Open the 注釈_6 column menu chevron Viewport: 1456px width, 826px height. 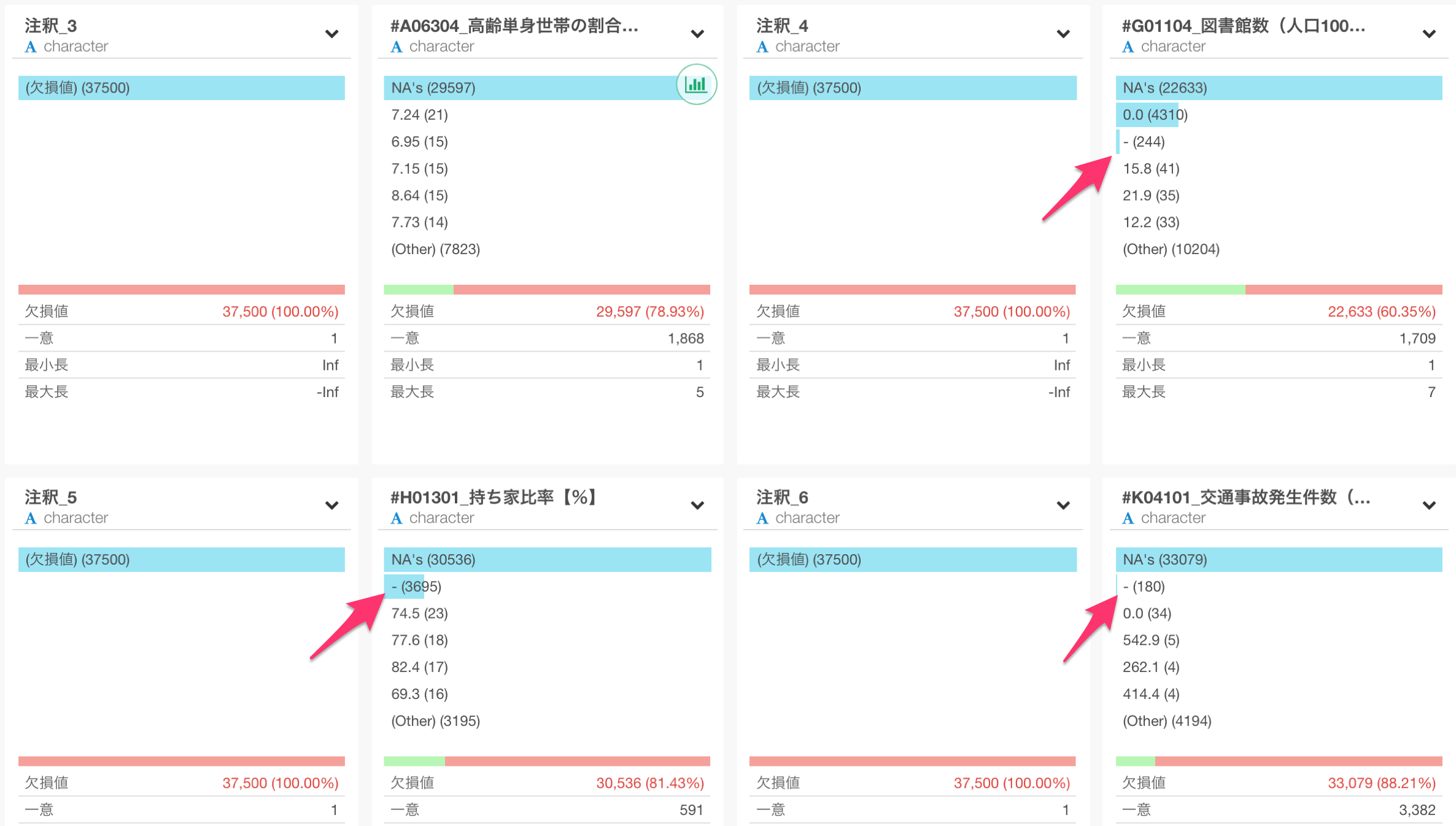(1063, 505)
